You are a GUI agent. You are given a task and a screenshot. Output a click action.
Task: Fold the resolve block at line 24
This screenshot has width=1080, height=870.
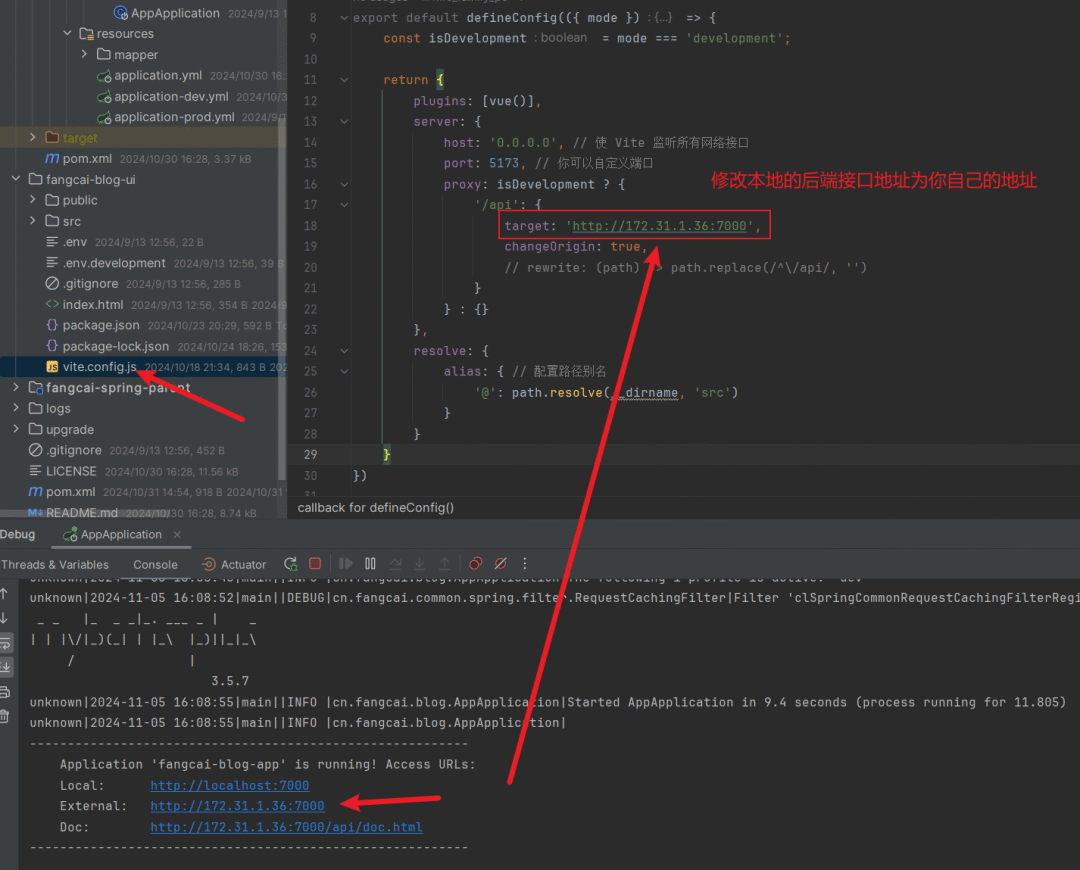[344, 351]
